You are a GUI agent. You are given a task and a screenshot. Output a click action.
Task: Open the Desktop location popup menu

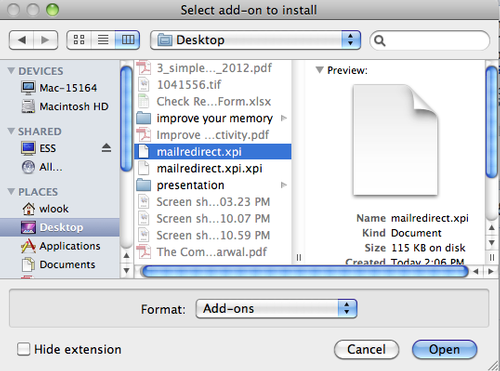tap(255, 40)
